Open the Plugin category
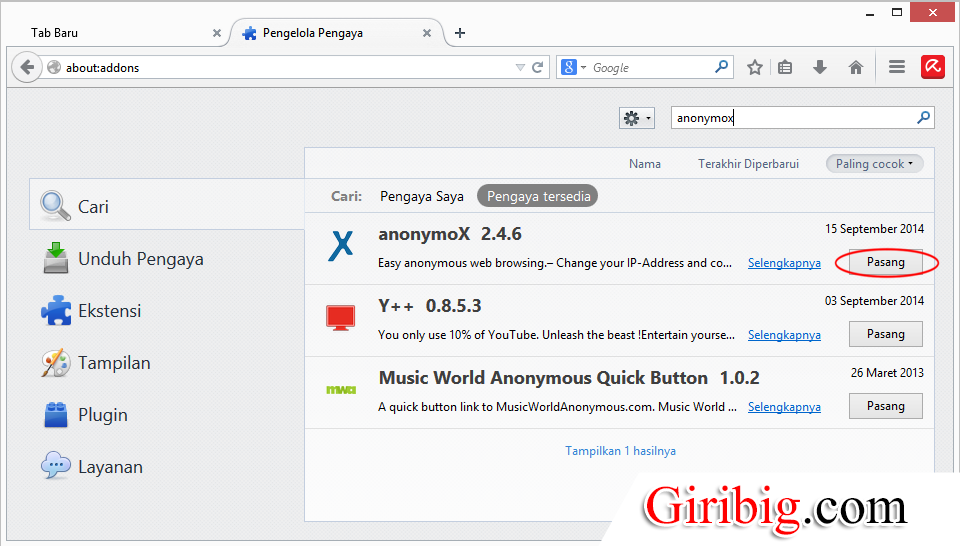This screenshot has height=546, width=960. (x=167, y=415)
